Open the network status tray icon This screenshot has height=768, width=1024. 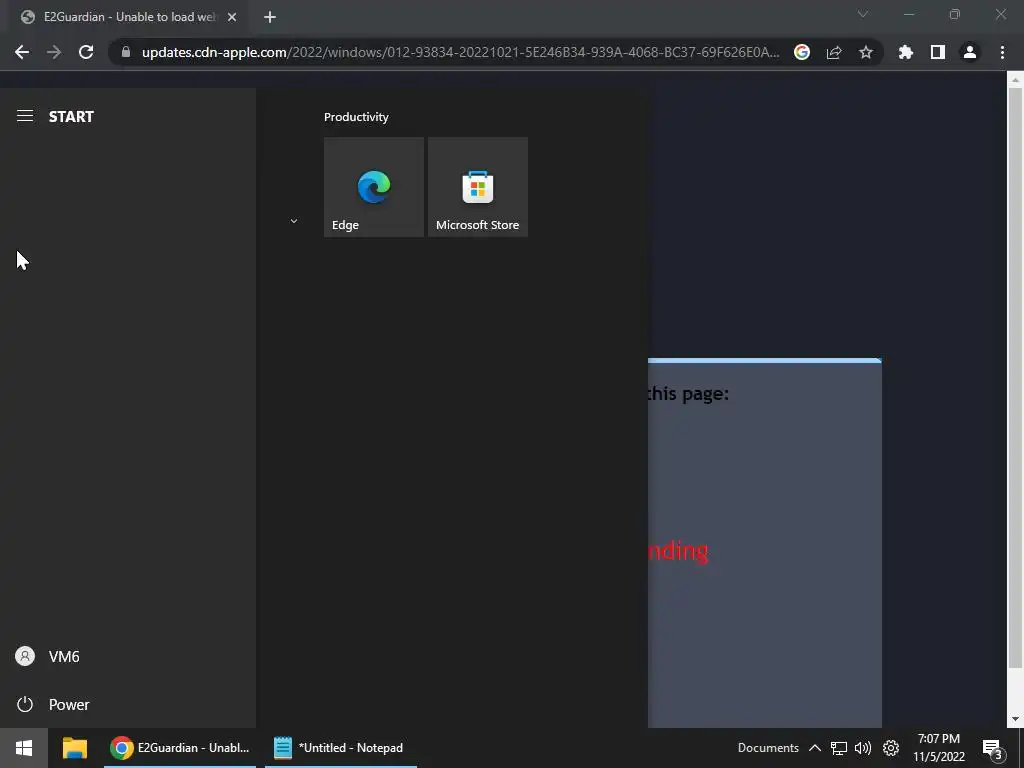[839, 748]
